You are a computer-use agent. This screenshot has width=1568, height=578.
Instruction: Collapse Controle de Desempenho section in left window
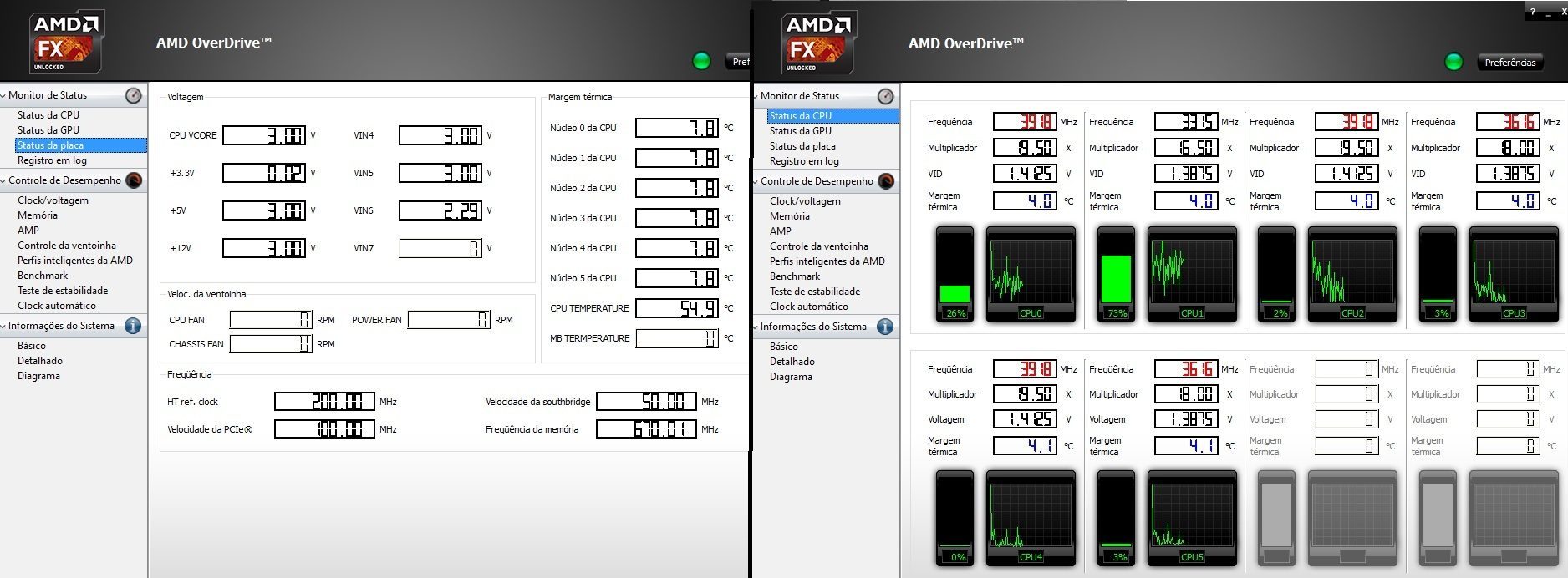[4, 180]
